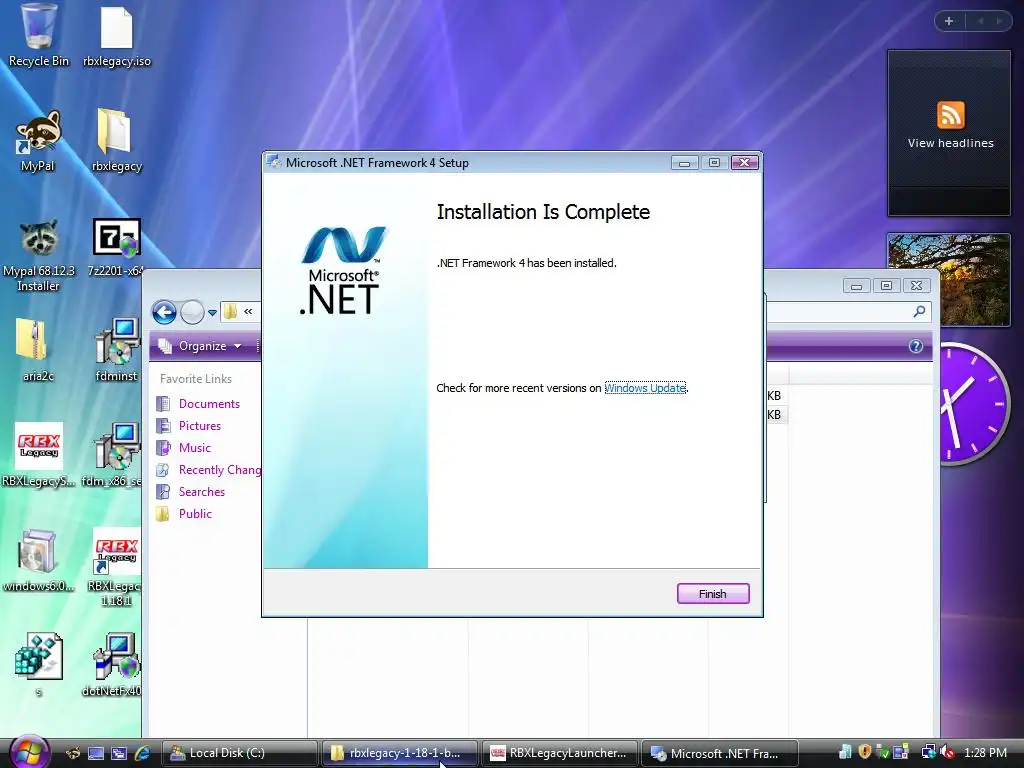Click the MyPal raccoon Quick Launch icon
Viewport: 1024px width, 768px height.
tap(73, 753)
